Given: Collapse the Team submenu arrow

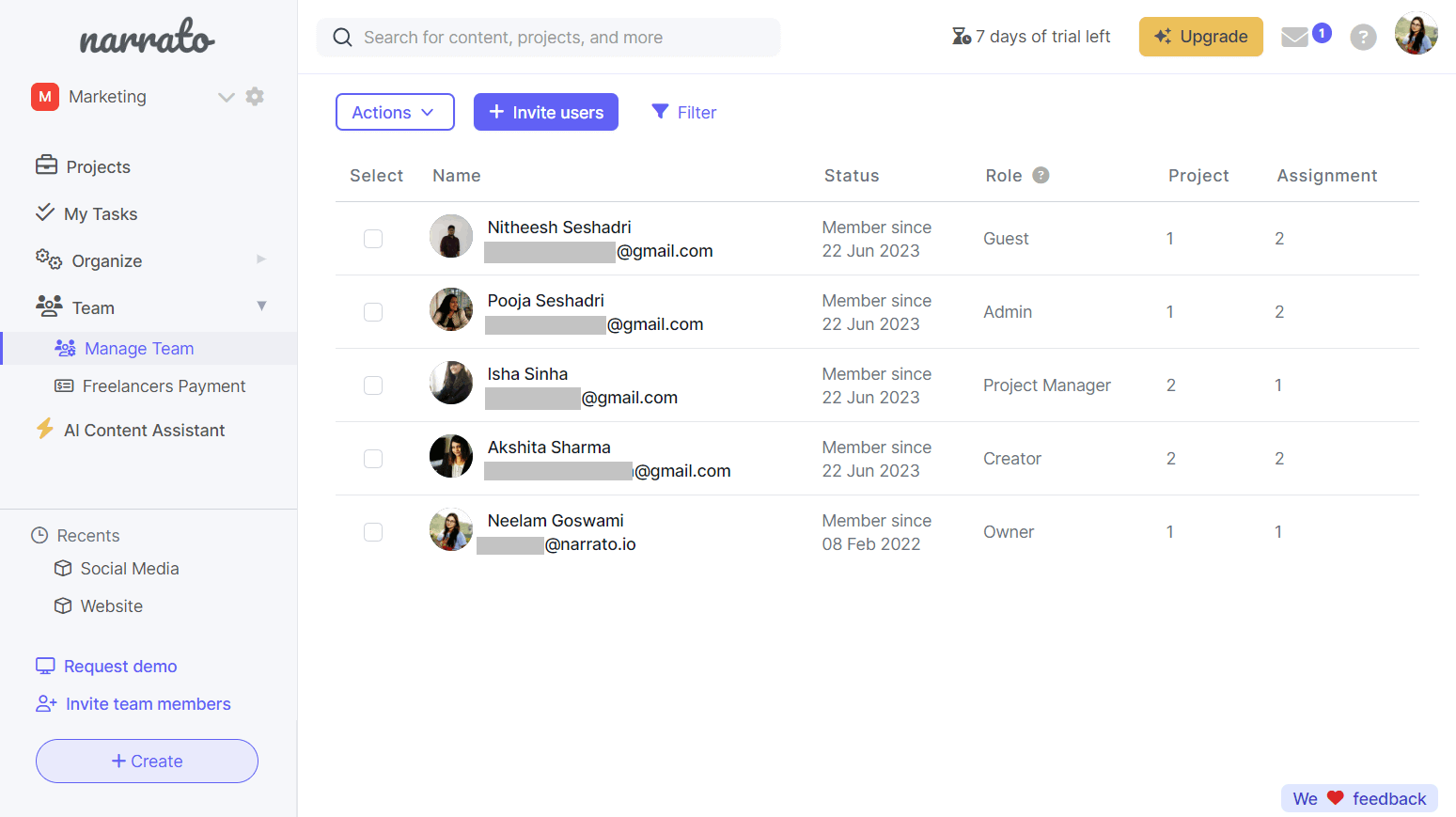Looking at the screenshot, I should (x=261, y=306).
